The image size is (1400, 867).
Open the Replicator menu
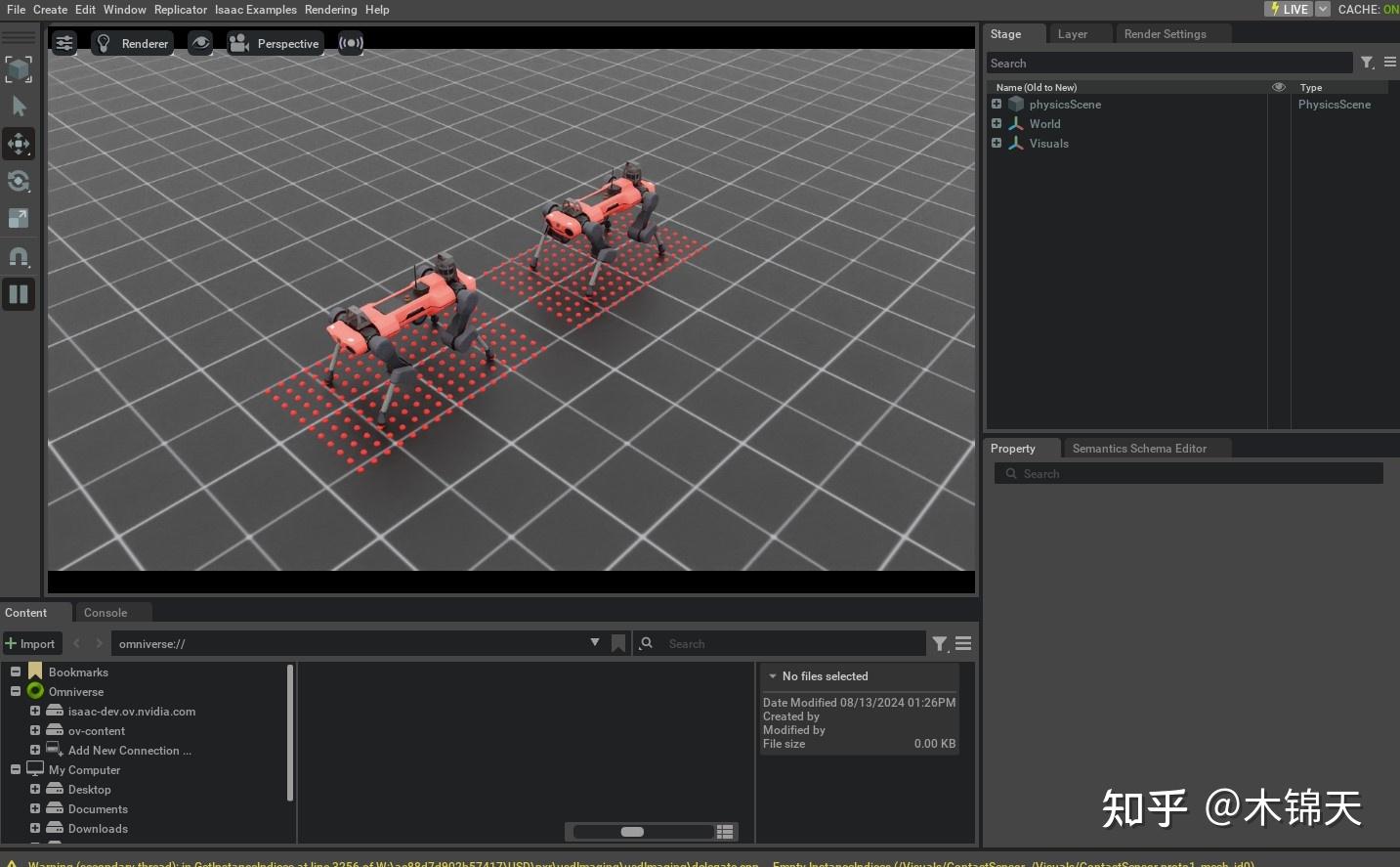pyautogui.click(x=181, y=10)
